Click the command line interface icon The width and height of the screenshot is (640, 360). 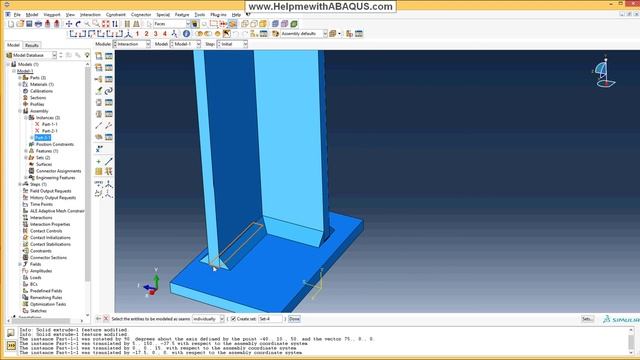11,345
